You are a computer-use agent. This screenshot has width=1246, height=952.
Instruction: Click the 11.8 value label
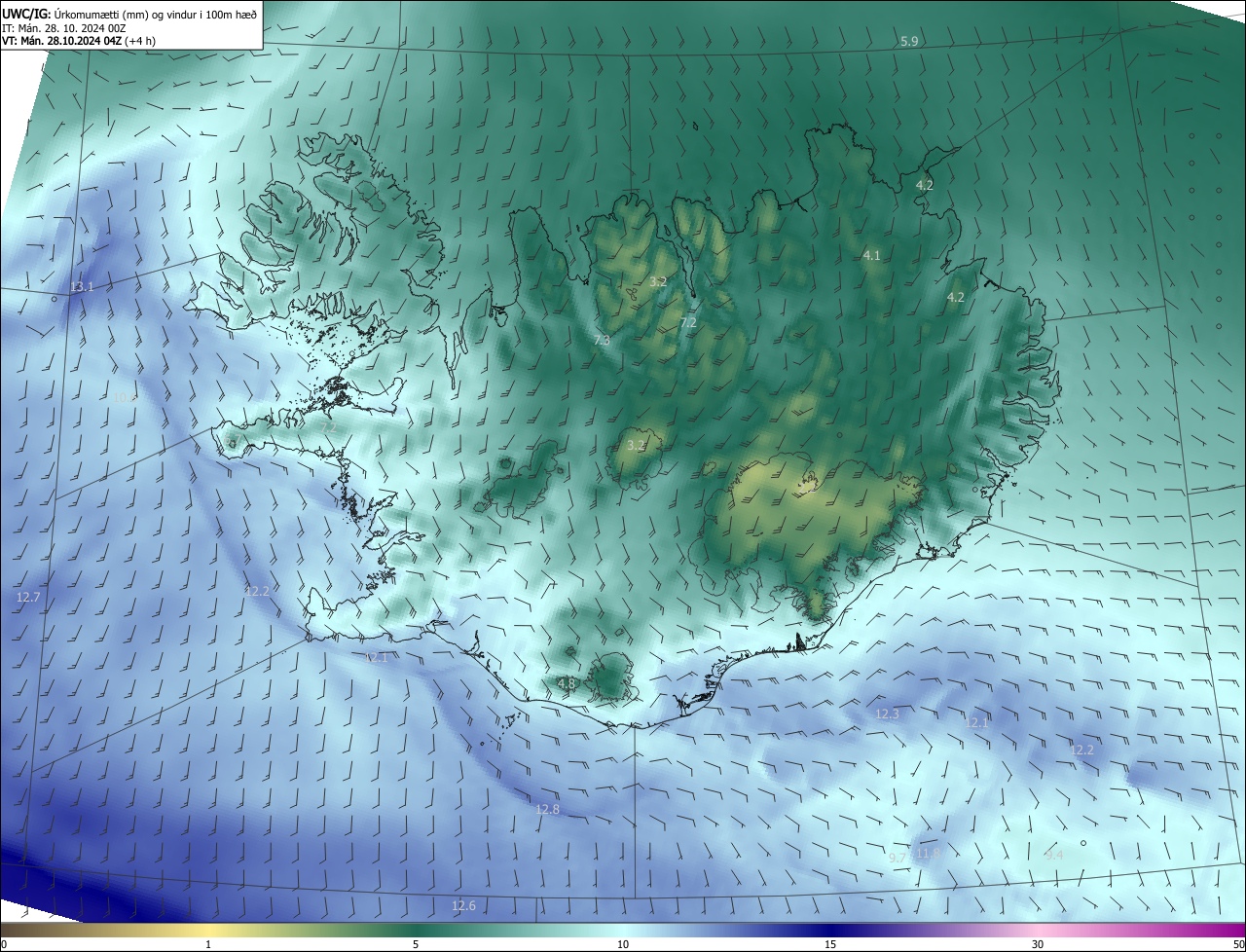pos(928,854)
